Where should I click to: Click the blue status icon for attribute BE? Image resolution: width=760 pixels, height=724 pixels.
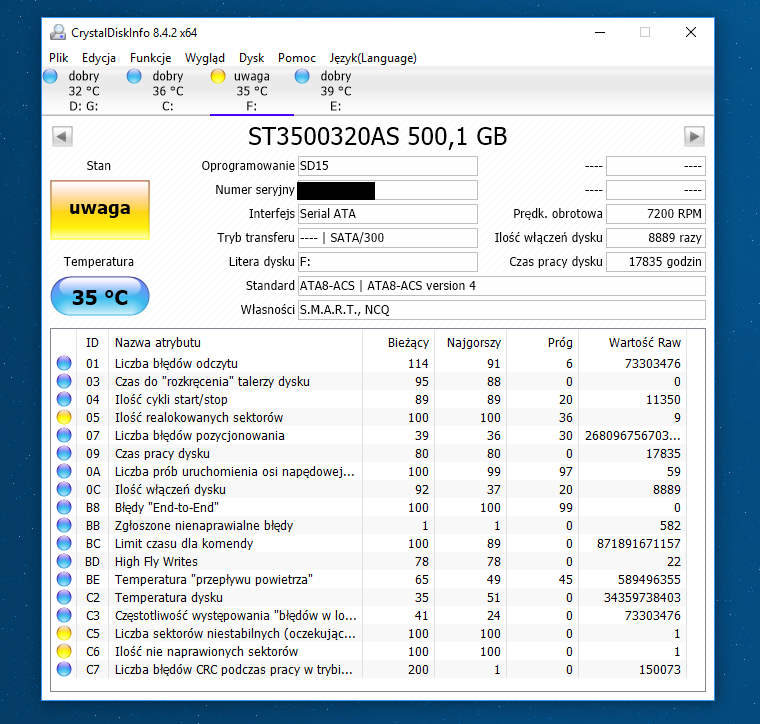tap(64, 579)
